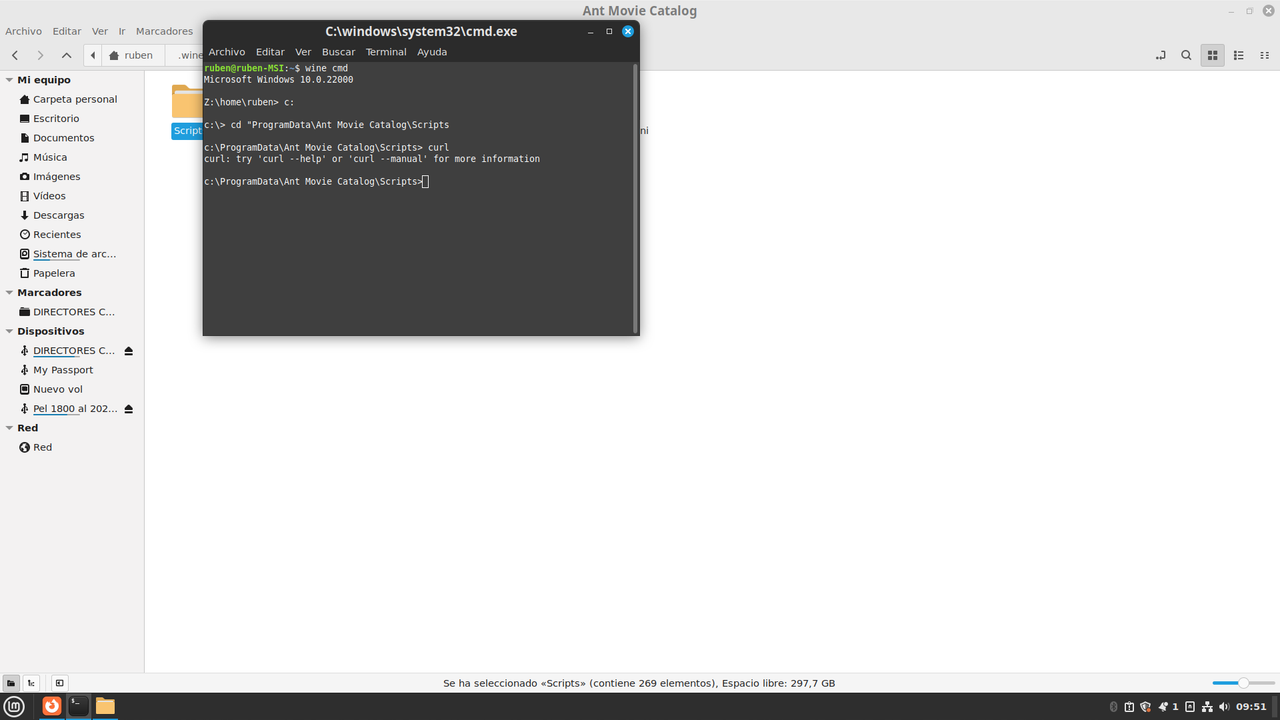
Task: Show places in sidebar button
Action: 11,683
